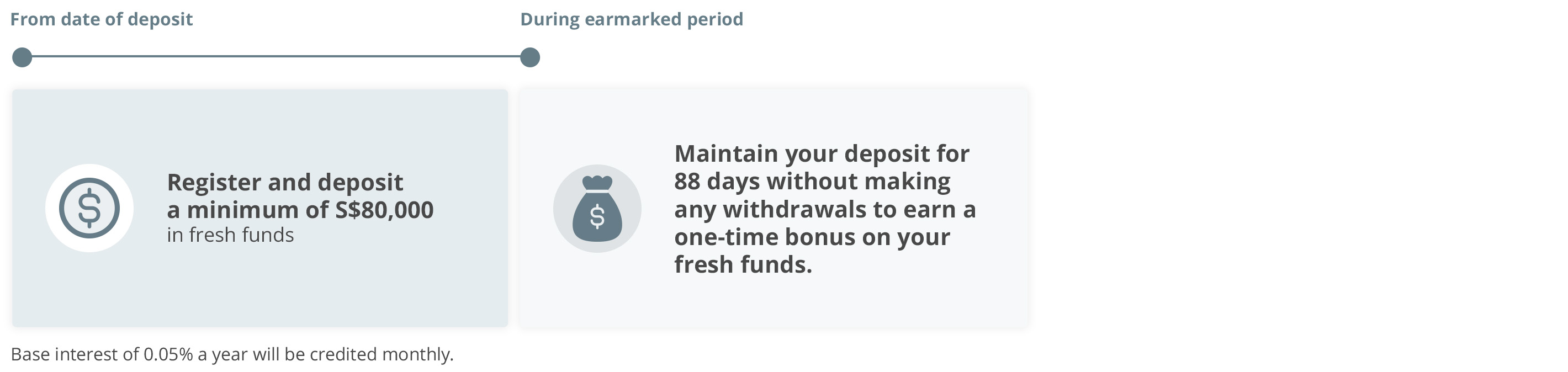Click the During earmarked period heading

[x=632, y=19]
